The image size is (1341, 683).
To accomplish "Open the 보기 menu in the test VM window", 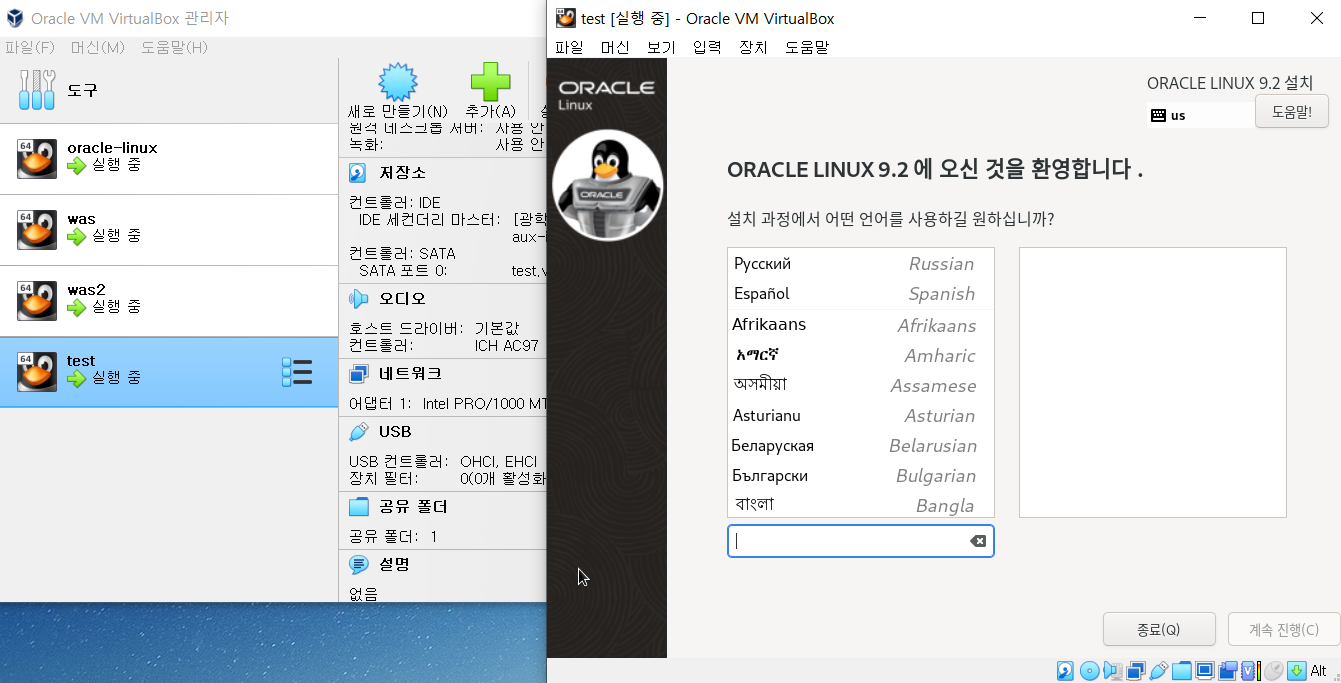I will [x=661, y=47].
